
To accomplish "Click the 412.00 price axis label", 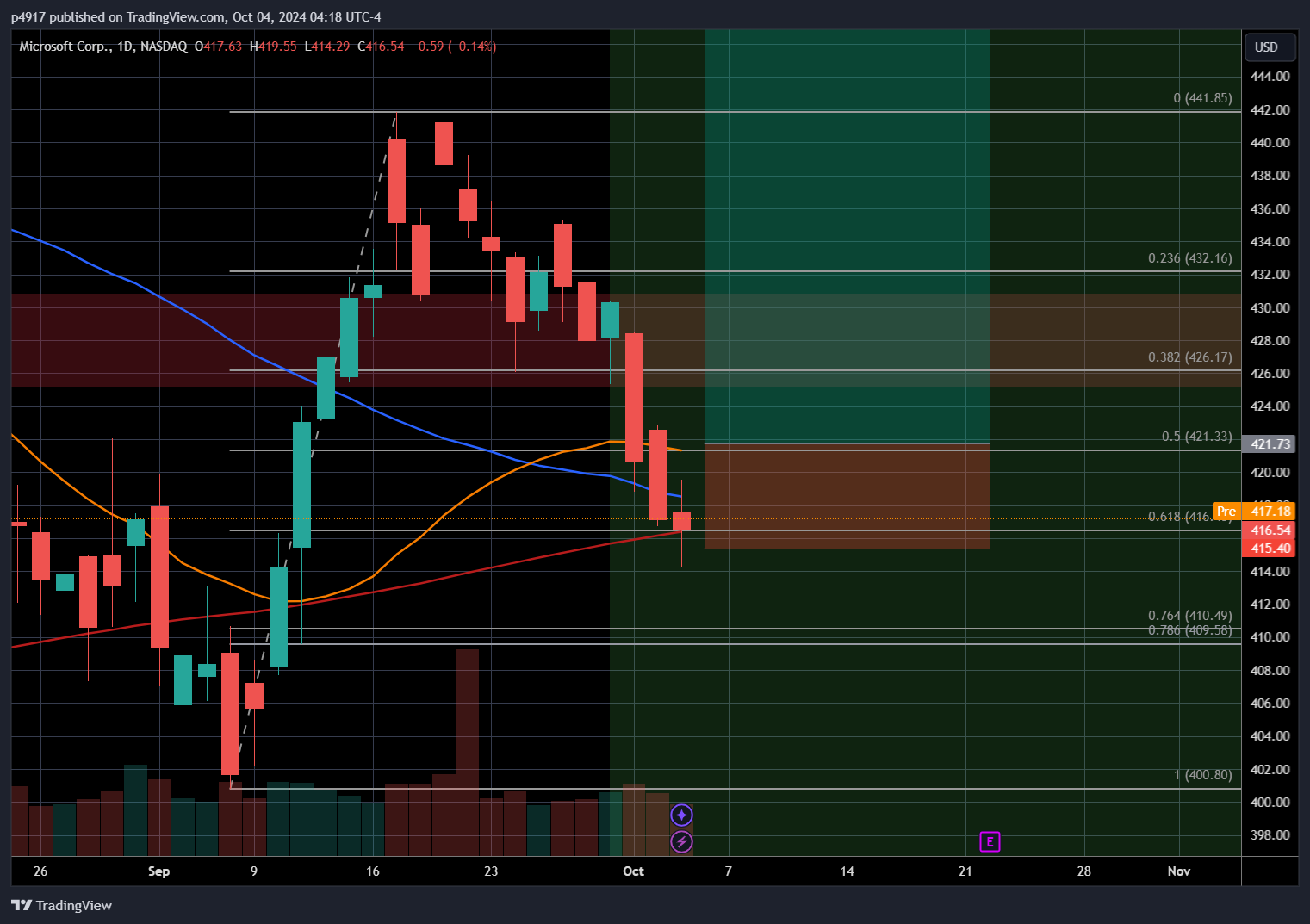I will 1270,605.
